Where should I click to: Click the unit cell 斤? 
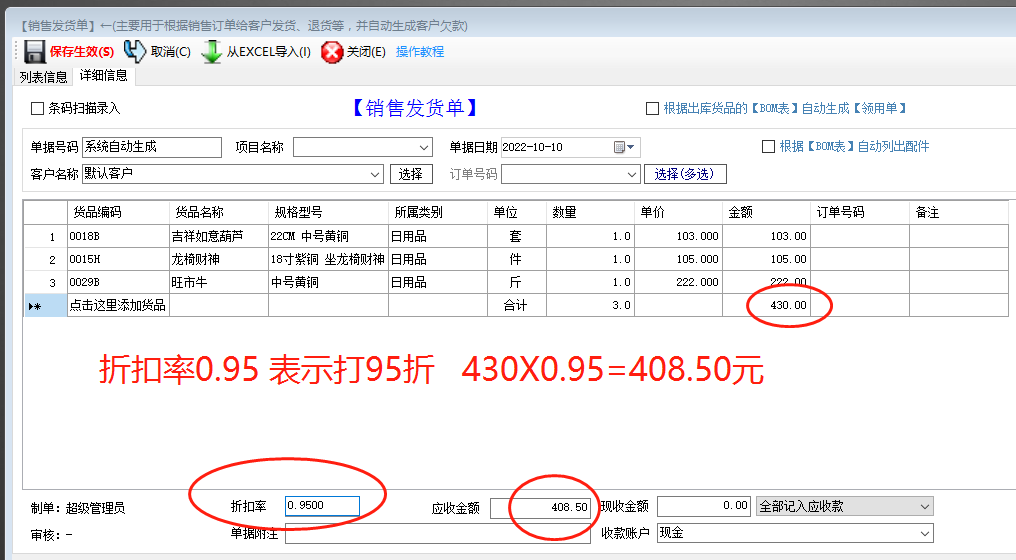[x=516, y=283]
